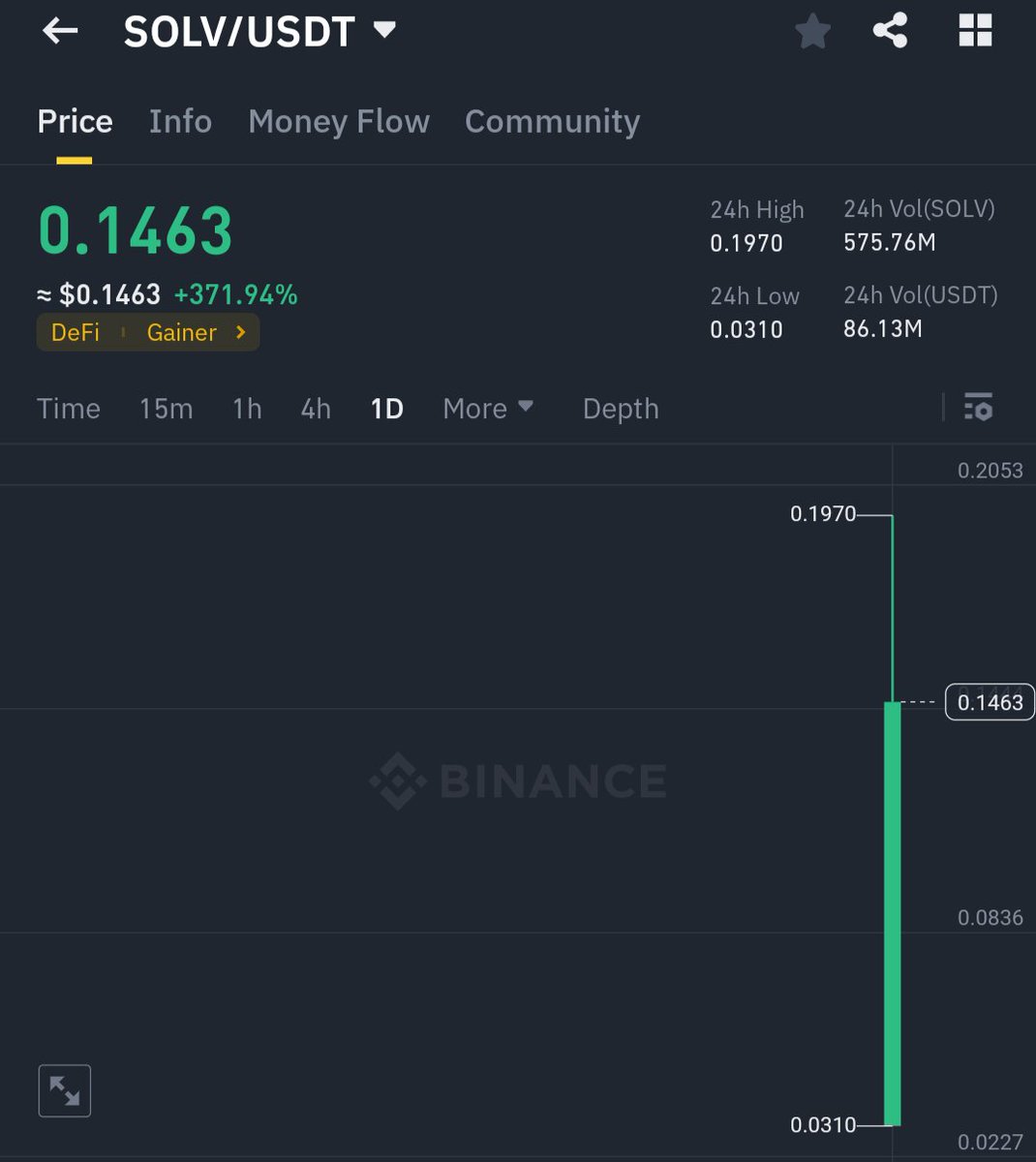1036x1162 pixels.
Task: Tap the back arrow icon
Action: tap(60, 31)
